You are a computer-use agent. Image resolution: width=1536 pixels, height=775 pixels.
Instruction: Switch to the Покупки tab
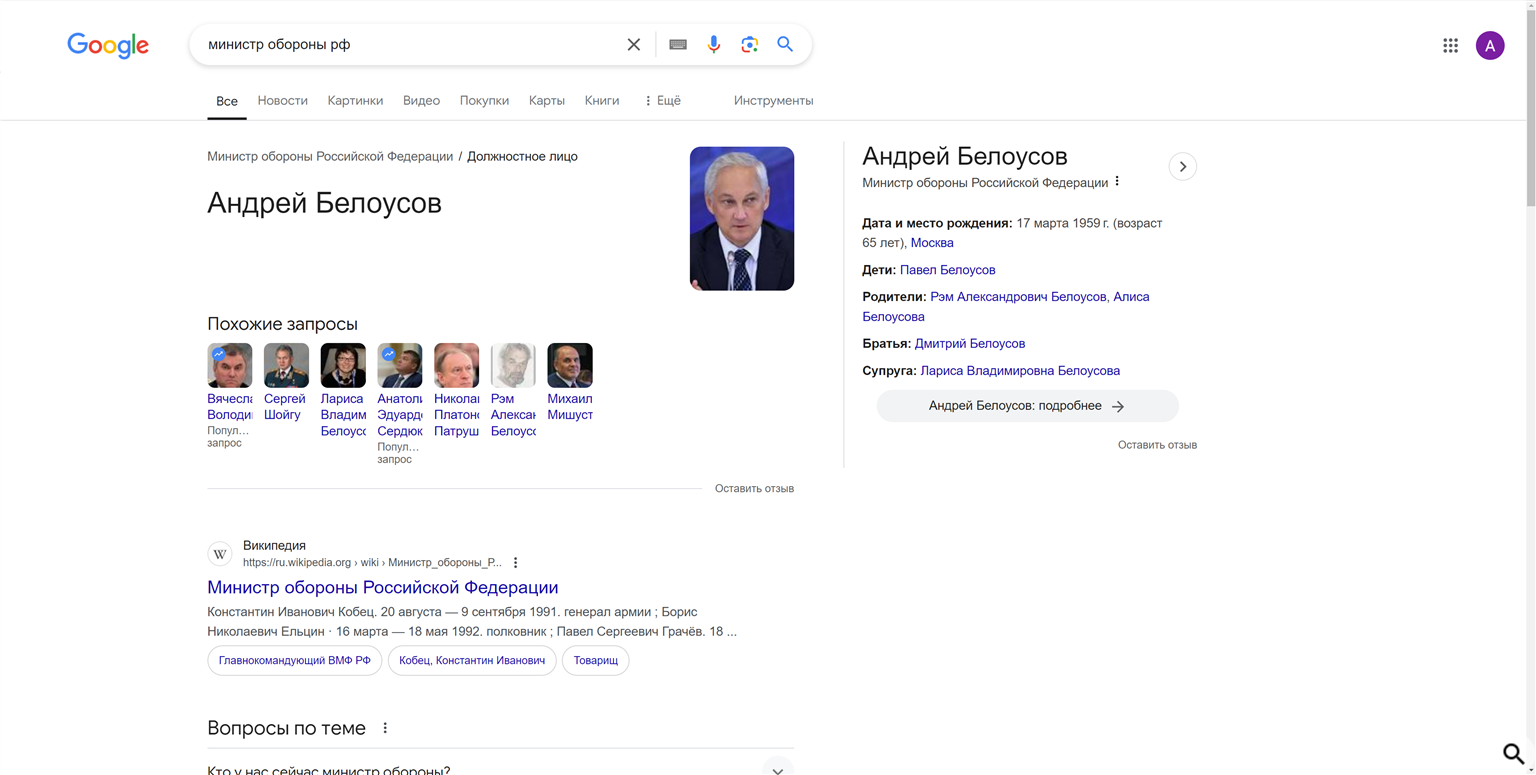[484, 101]
